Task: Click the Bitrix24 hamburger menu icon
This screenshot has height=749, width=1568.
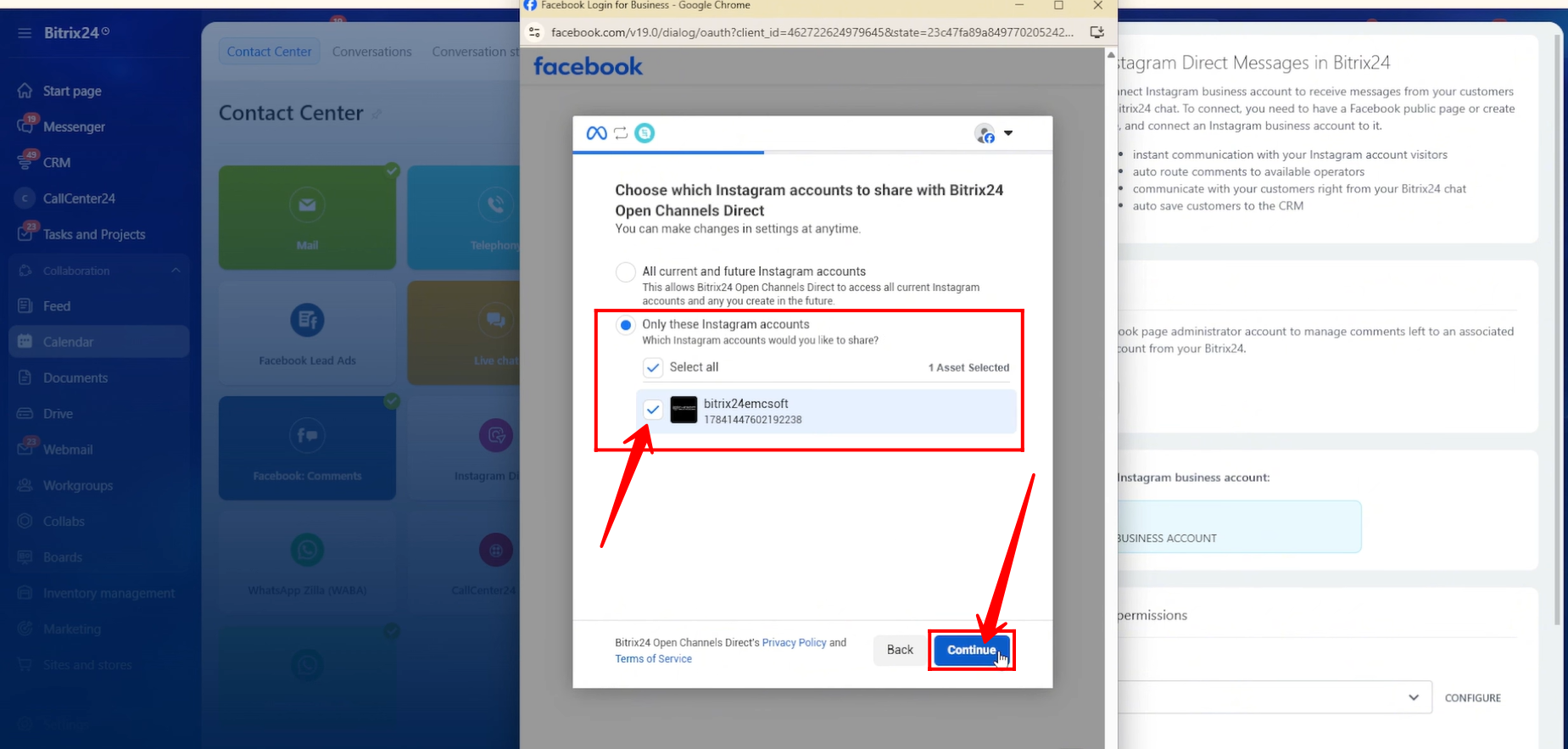Action: click(x=25, y=33)
